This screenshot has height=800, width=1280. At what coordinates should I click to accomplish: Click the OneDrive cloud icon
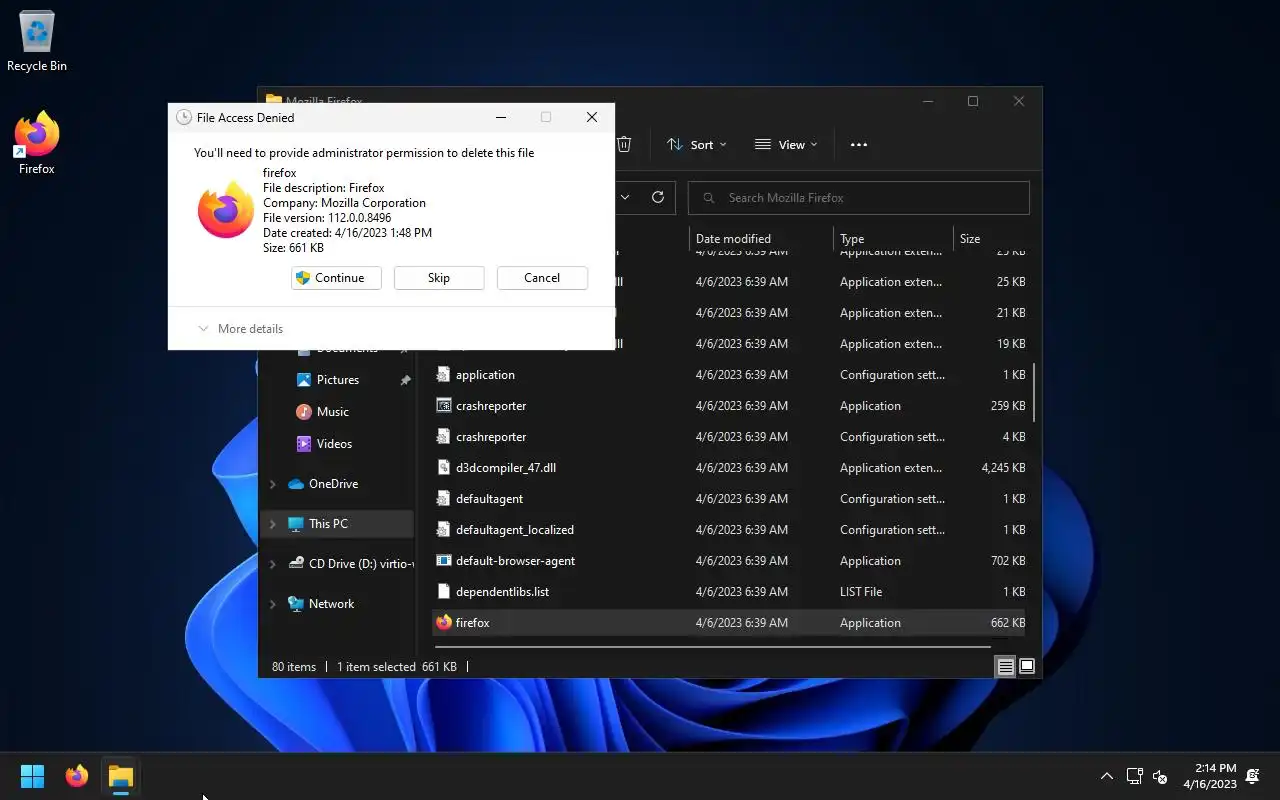(x=296, y=484)
